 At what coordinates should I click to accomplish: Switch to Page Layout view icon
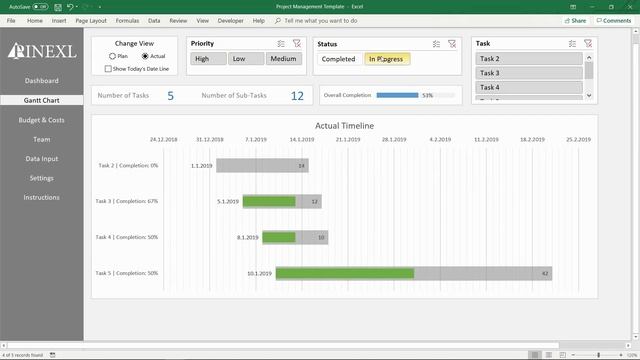click(x=549, y=355)
